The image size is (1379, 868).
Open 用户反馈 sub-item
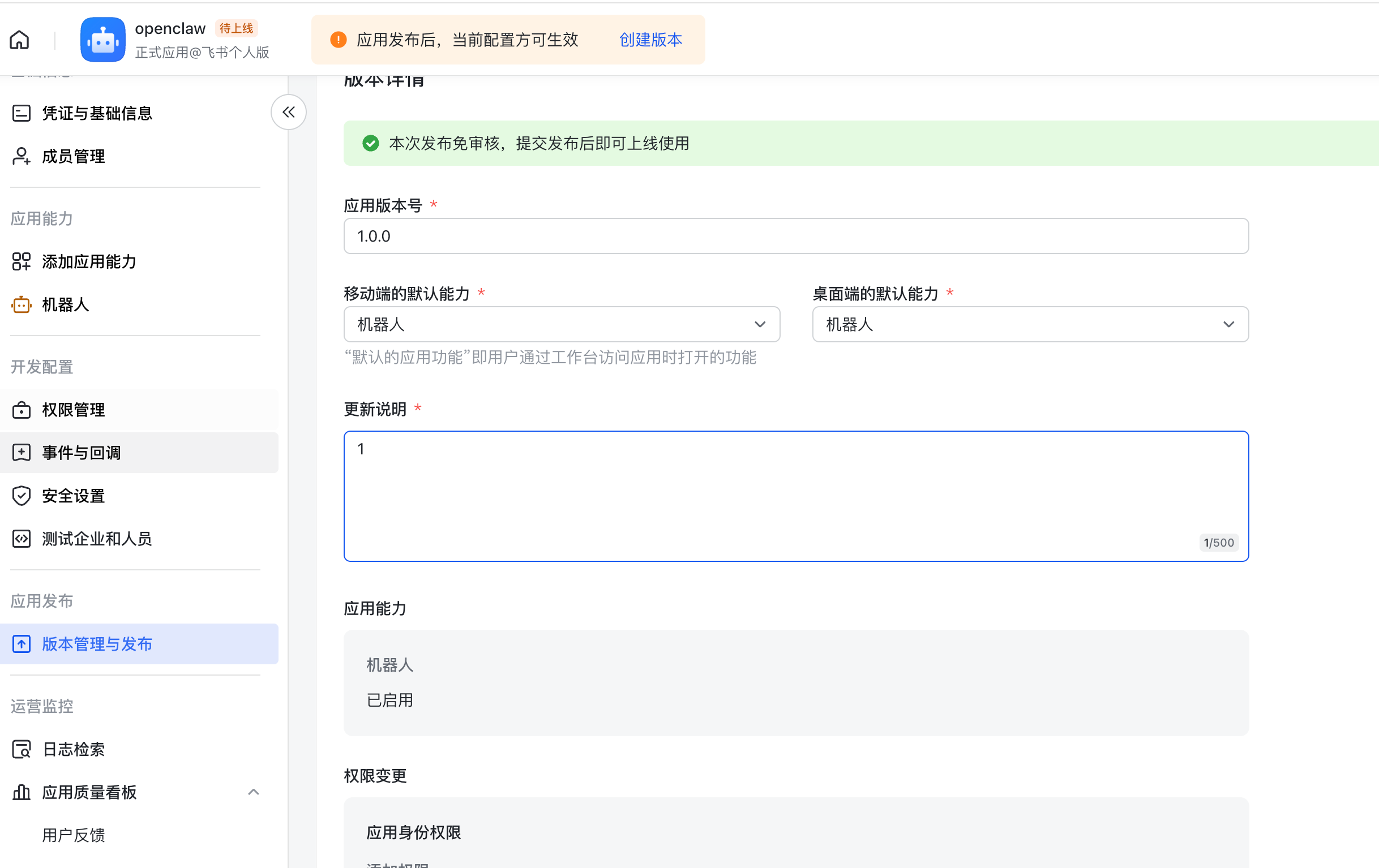(x=73, y=835)
